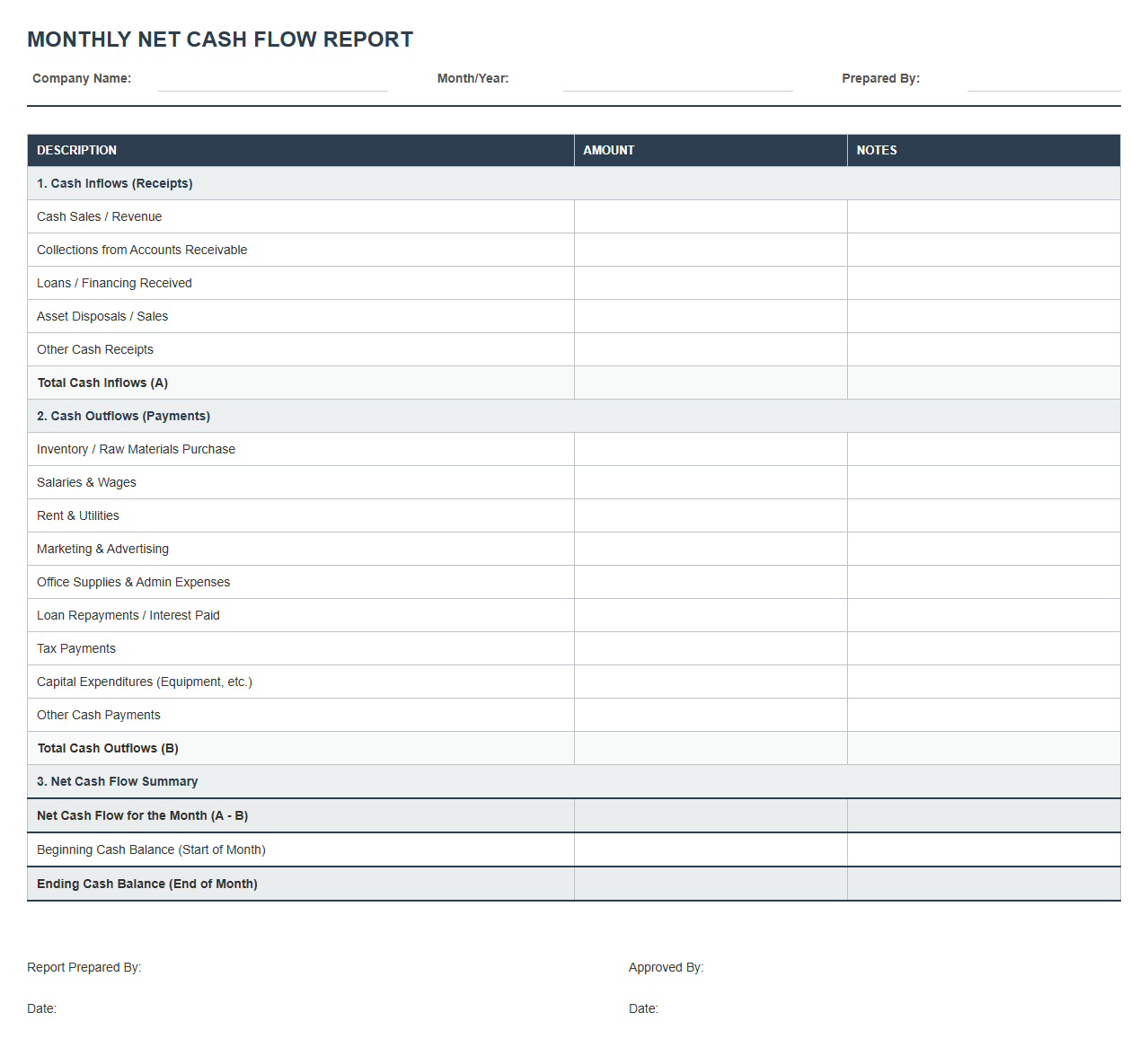Screen dimensions: 1148x1056
Task: Click 'Loan Repayments / Interest Paid' label
Action: point(128,615)
